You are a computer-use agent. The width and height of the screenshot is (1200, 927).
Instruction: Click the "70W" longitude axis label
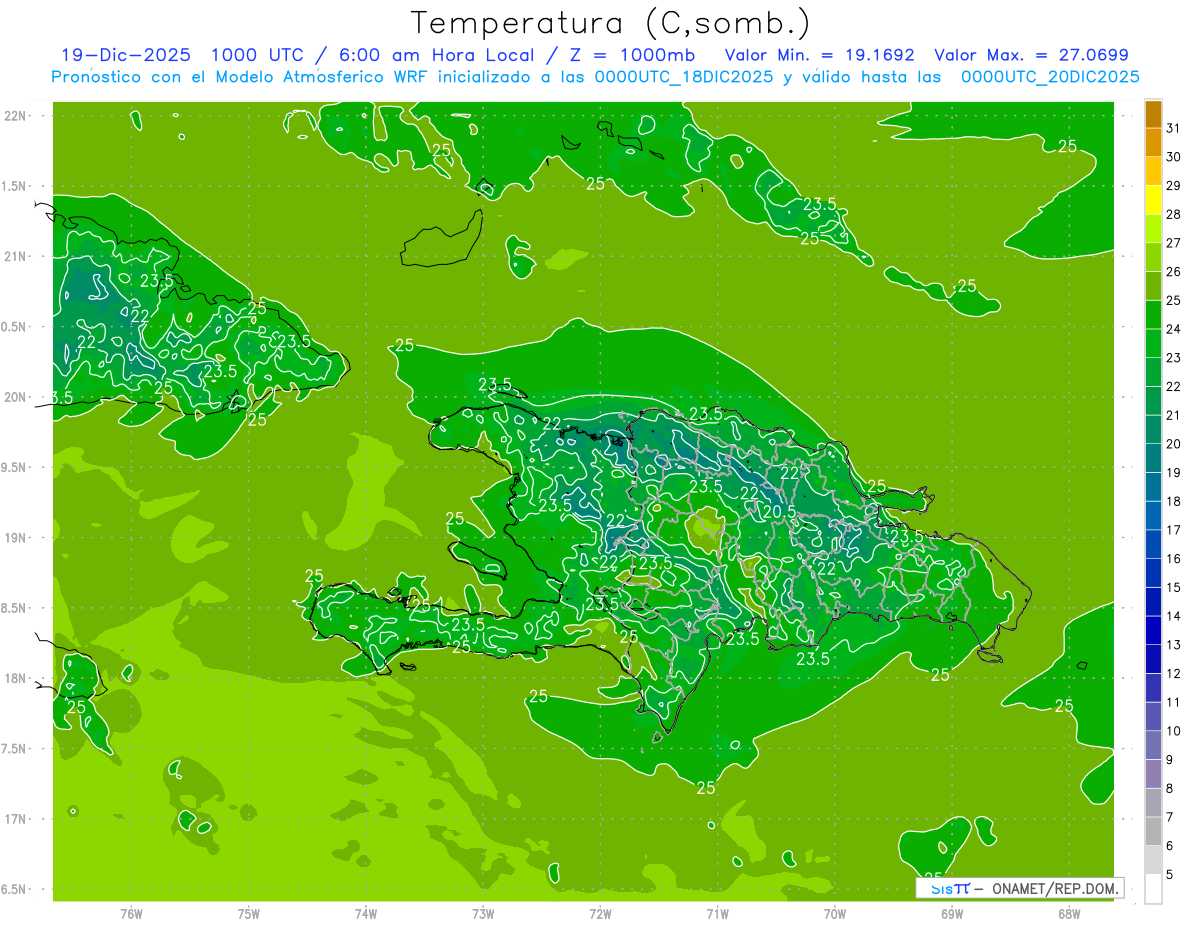[x=835, y=913]
